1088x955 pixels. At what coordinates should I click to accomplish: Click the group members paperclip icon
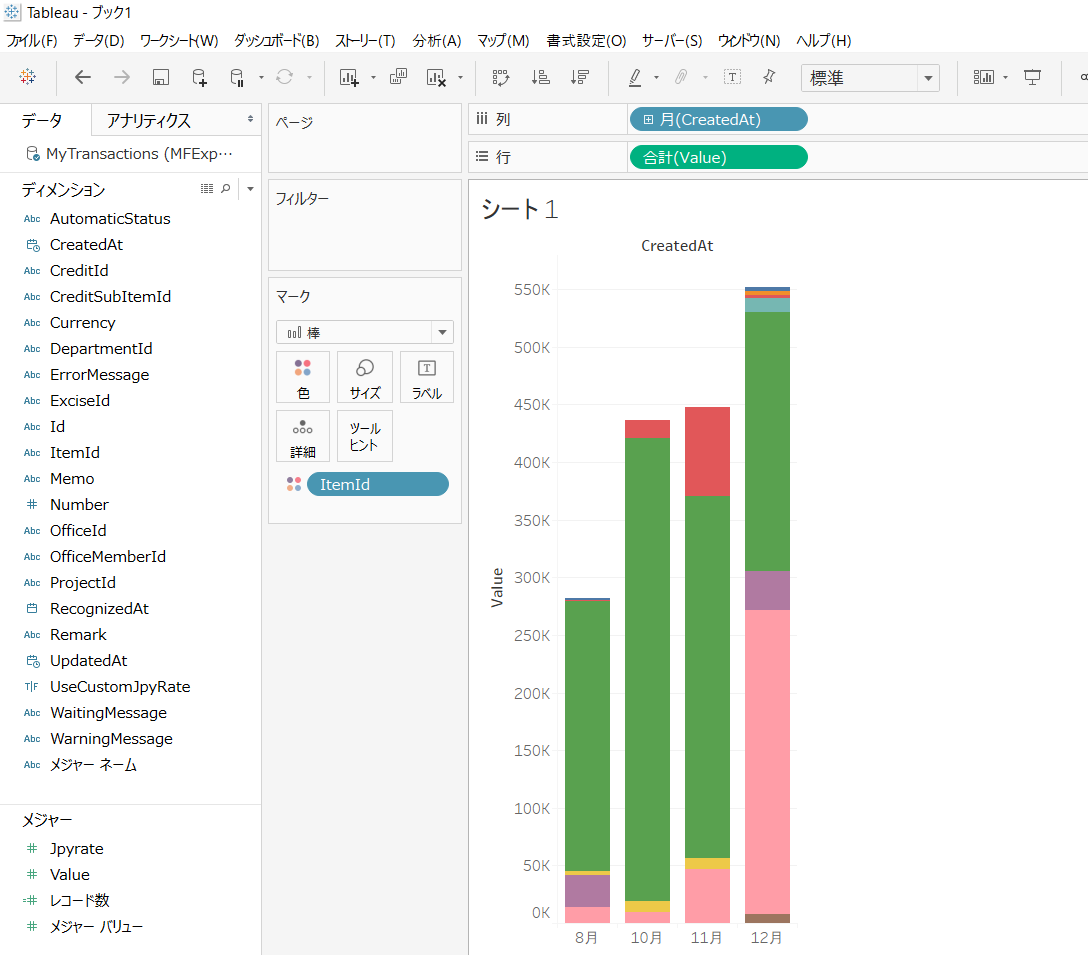click(681, 77)
